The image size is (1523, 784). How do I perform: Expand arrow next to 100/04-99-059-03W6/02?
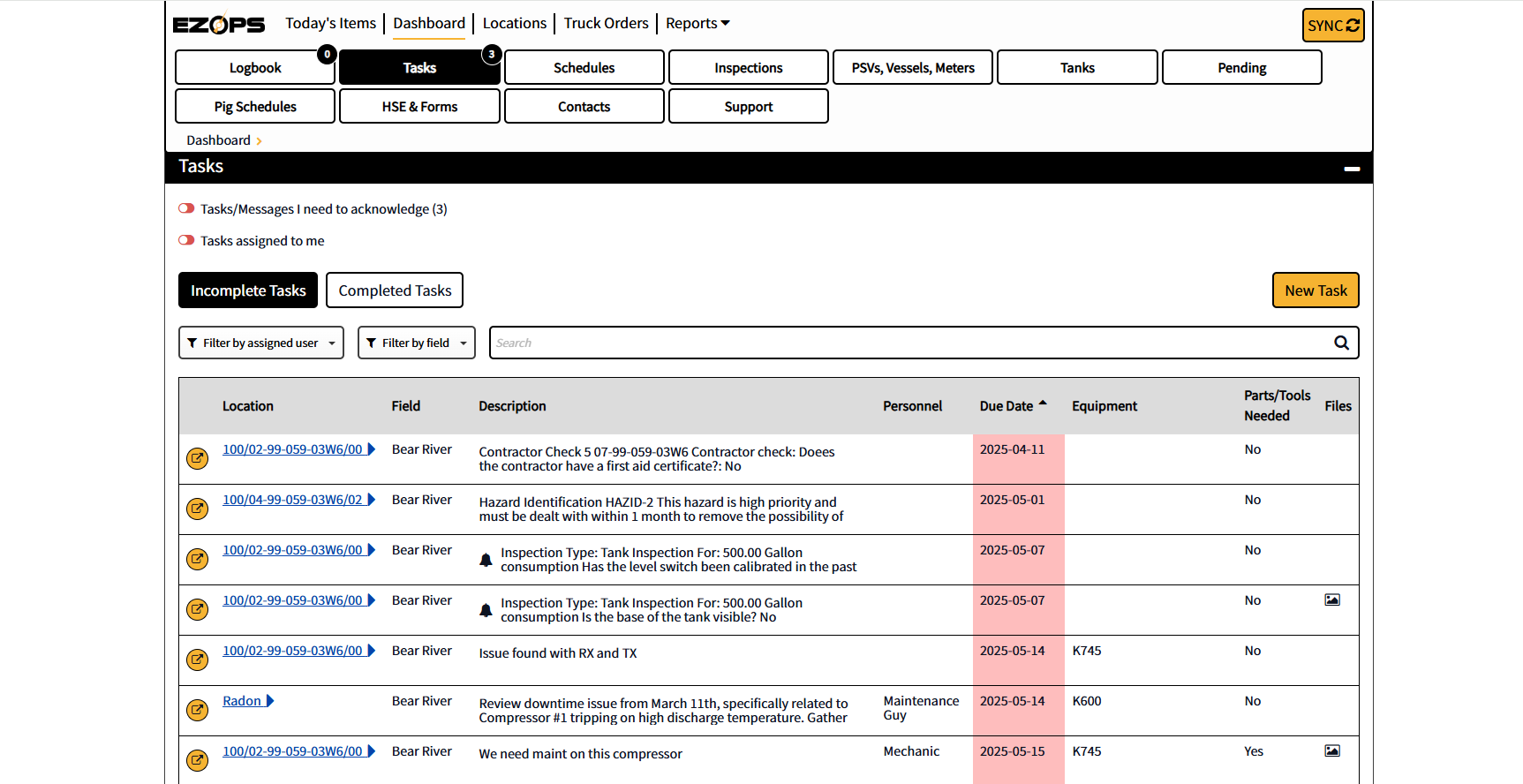click(372, 500)
